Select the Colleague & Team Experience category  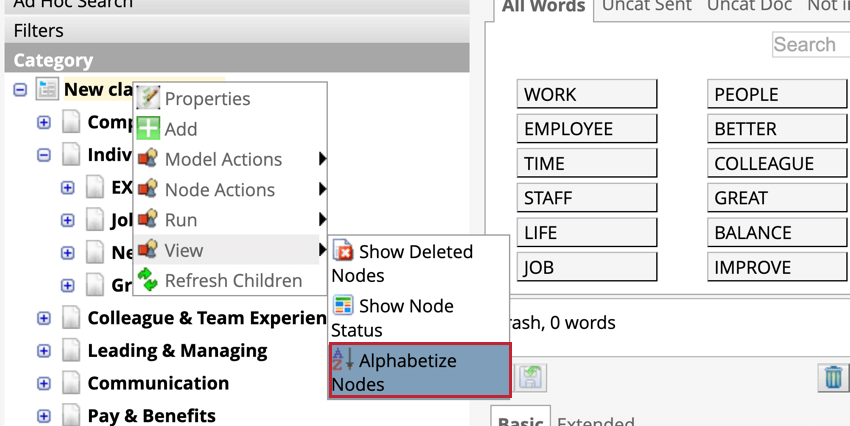[201, 319]
